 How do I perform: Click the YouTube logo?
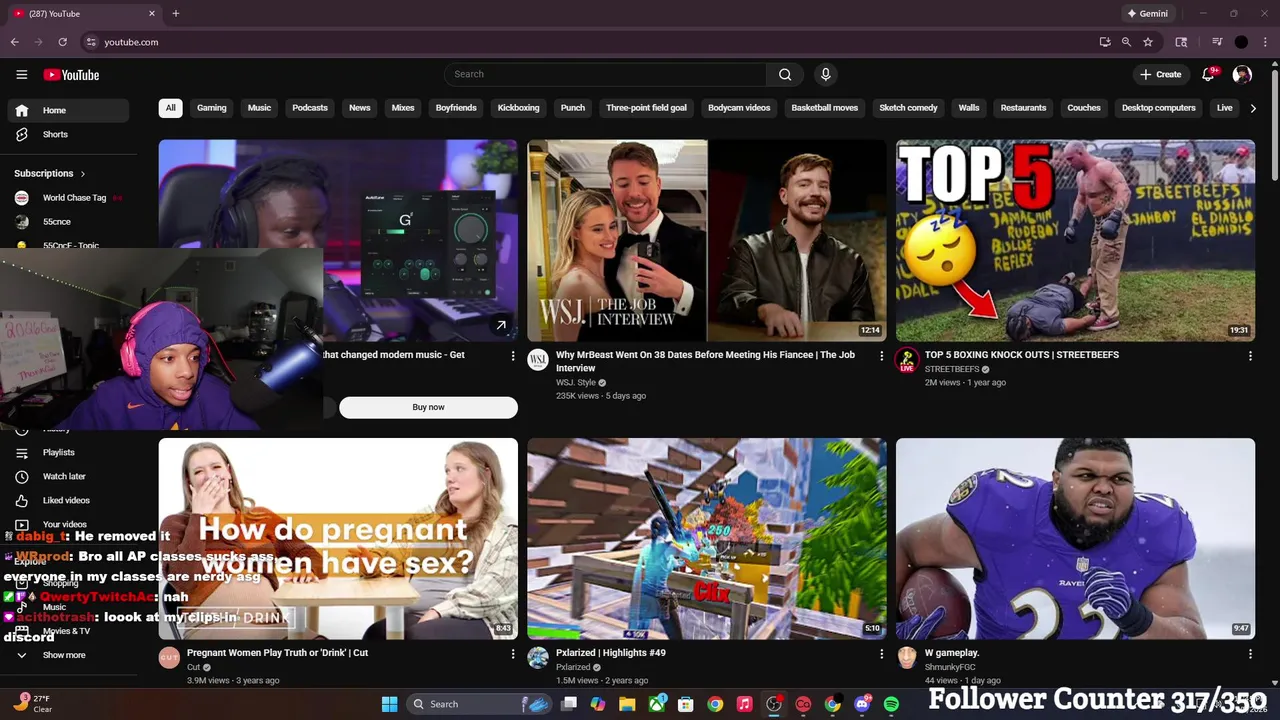pyautogui.click(x=71, y=75)
